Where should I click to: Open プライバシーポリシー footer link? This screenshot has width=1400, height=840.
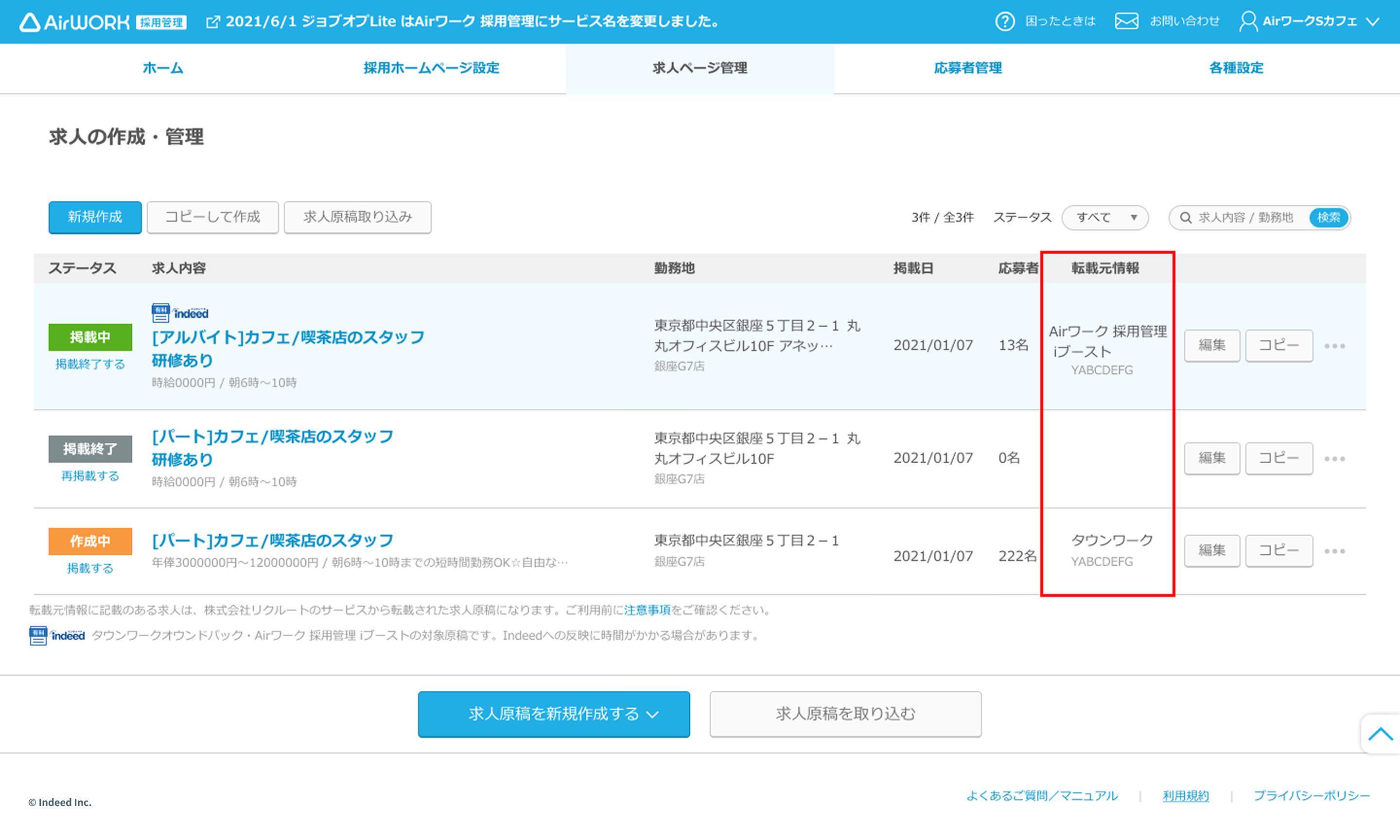click(1312, 796)
